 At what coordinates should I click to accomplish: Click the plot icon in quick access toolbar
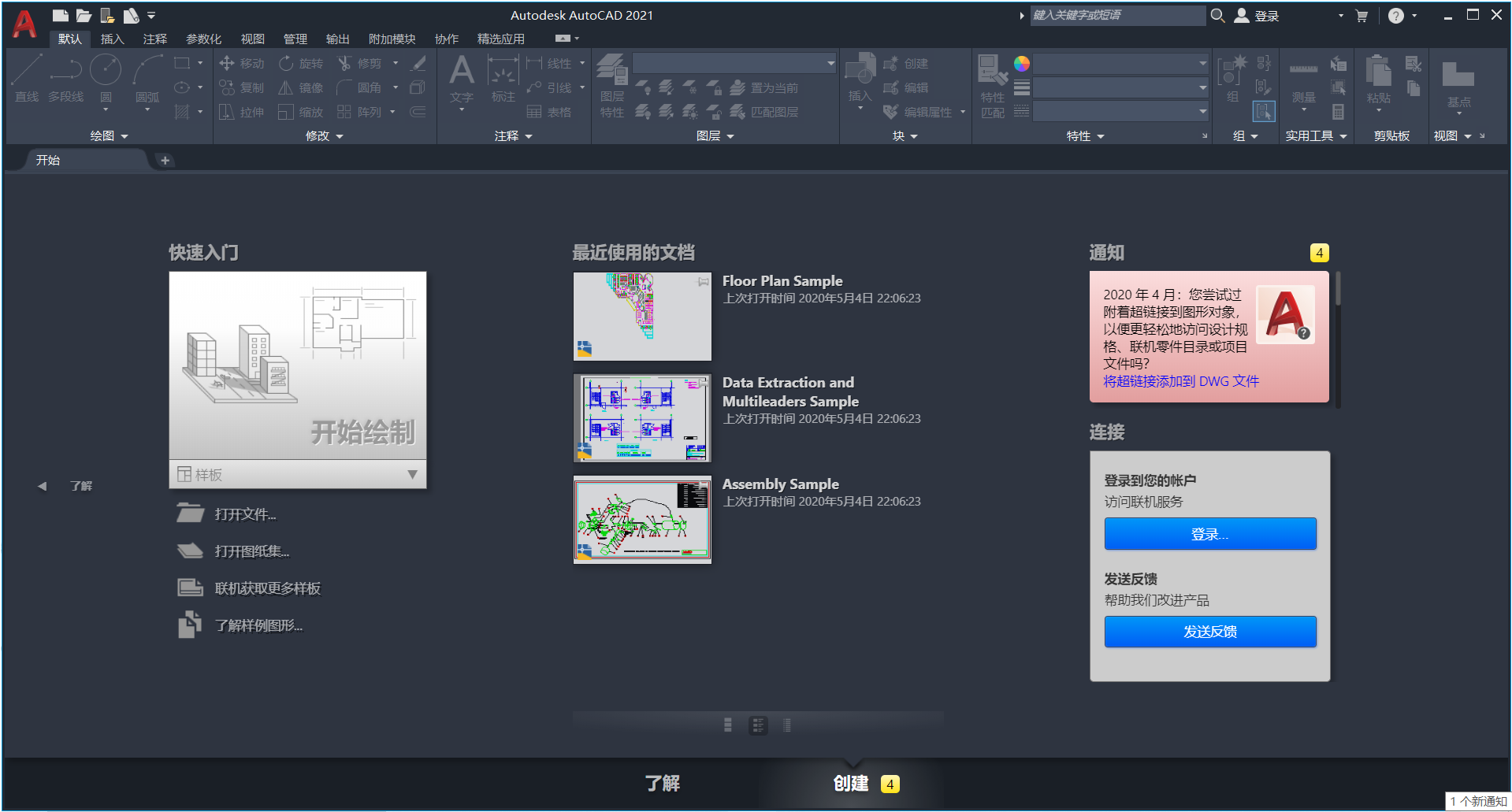click(x=131, y=15)
